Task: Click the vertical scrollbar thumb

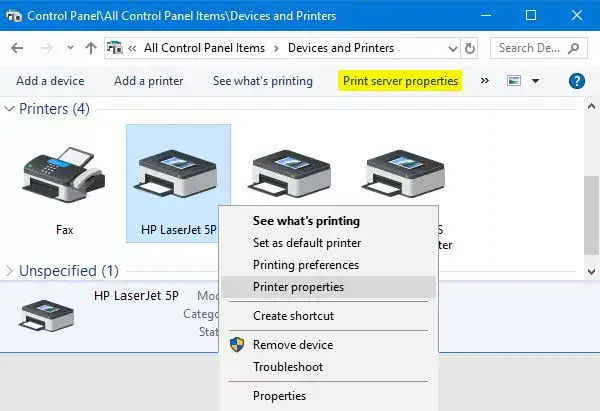Action: [x=591, y=215]
